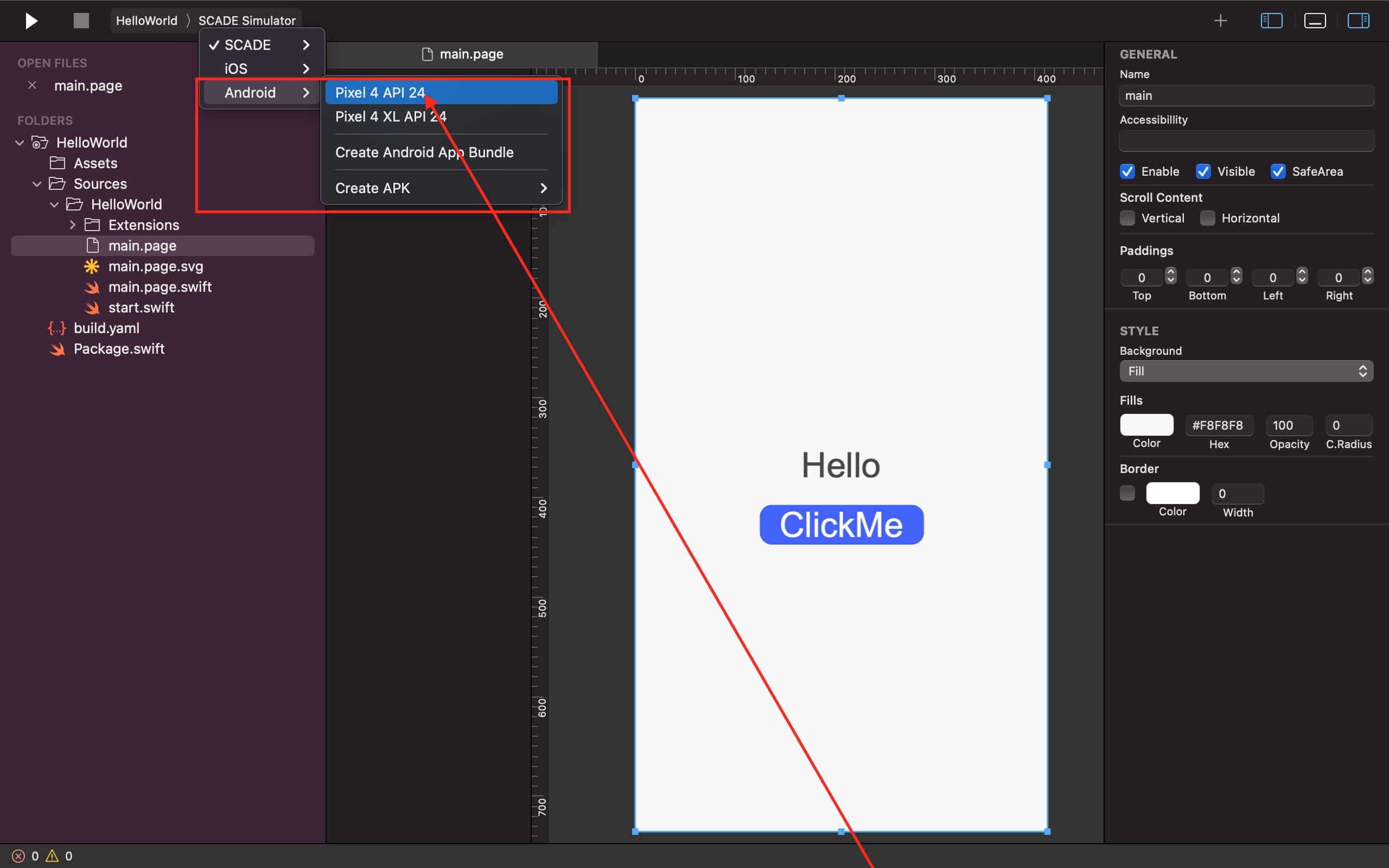Click the Top padding stepper arrows
The height and width of the screenshot is (868, 1389).
1171,277
